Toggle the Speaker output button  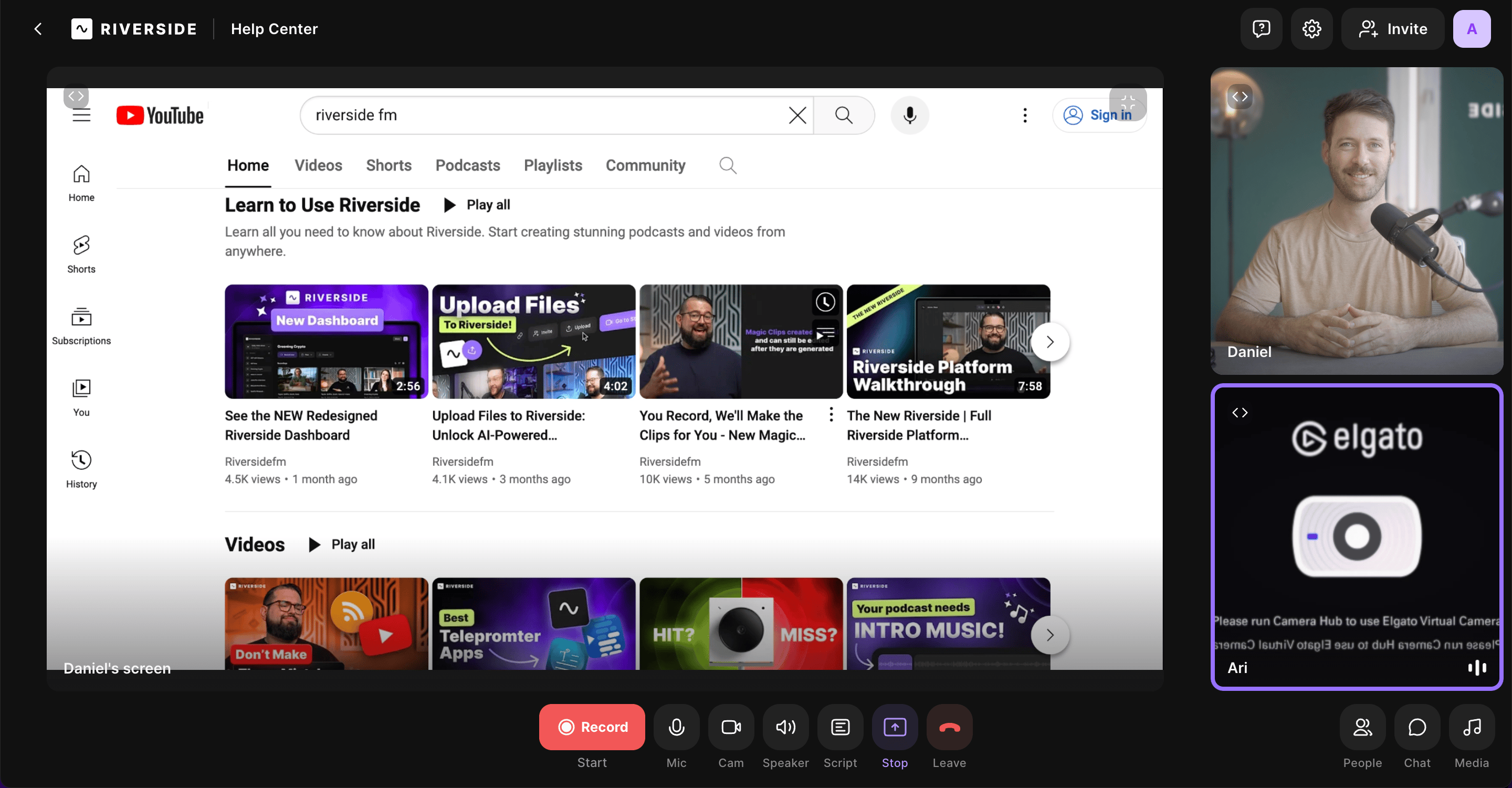(x=785, y=727)
